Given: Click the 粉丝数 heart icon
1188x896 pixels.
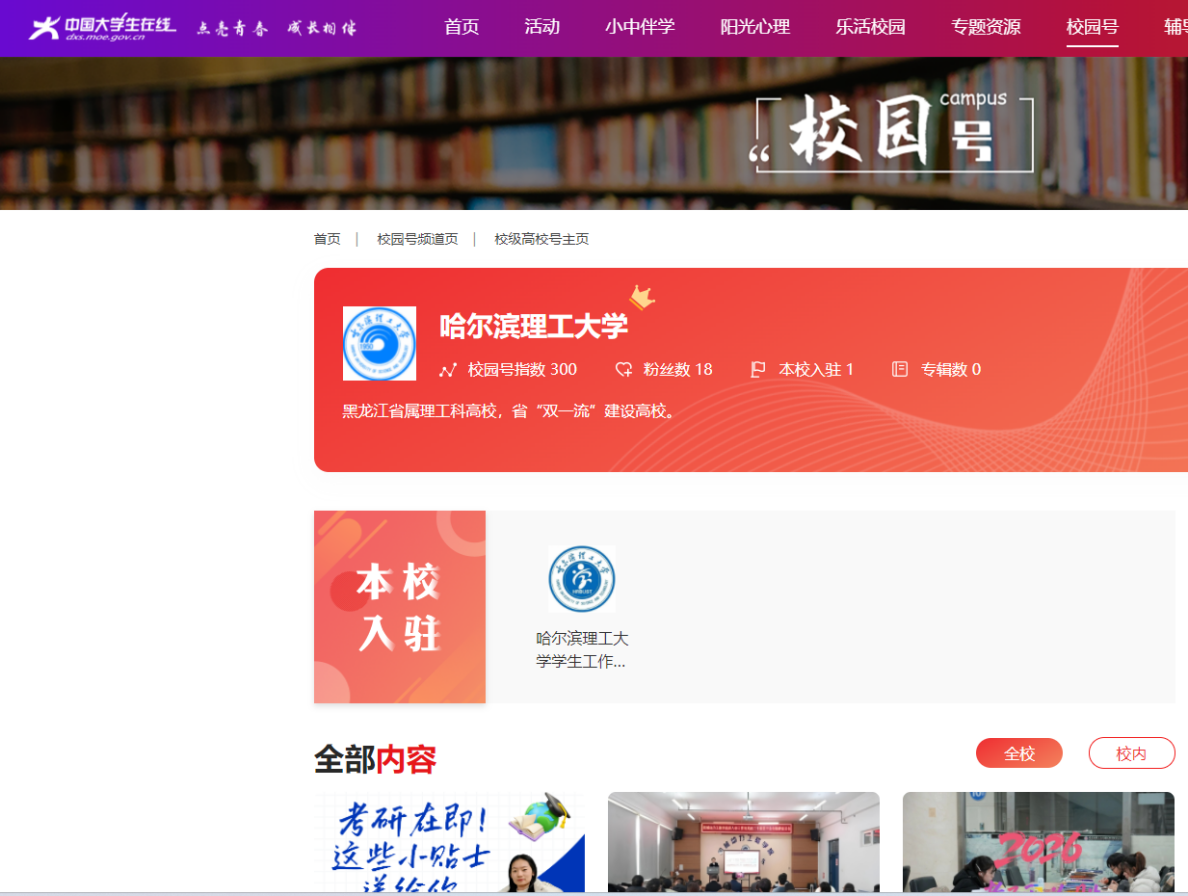Looking at the screenshot, I should click(x=624, y=370).
